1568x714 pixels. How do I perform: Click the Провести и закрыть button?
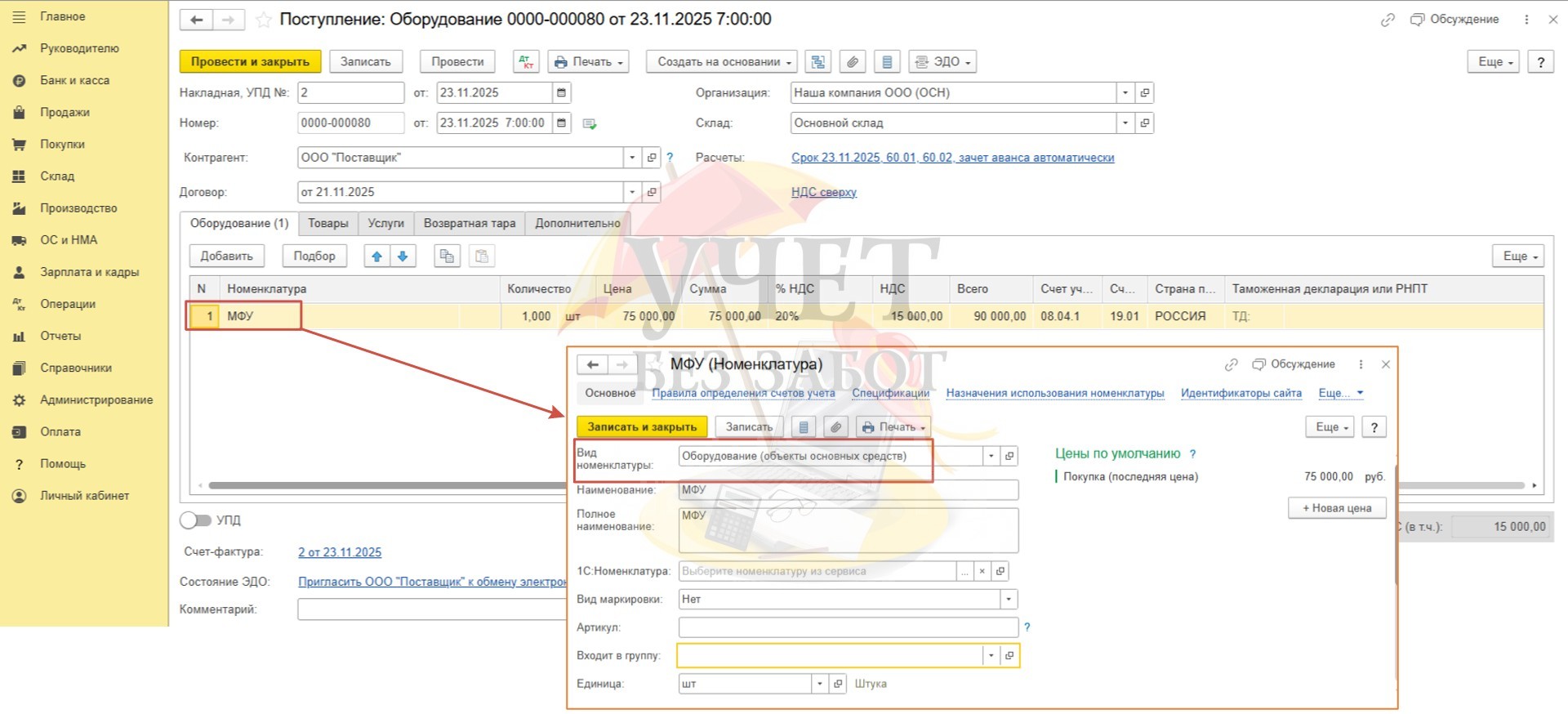pyautogui.click(x=250, y=62)
